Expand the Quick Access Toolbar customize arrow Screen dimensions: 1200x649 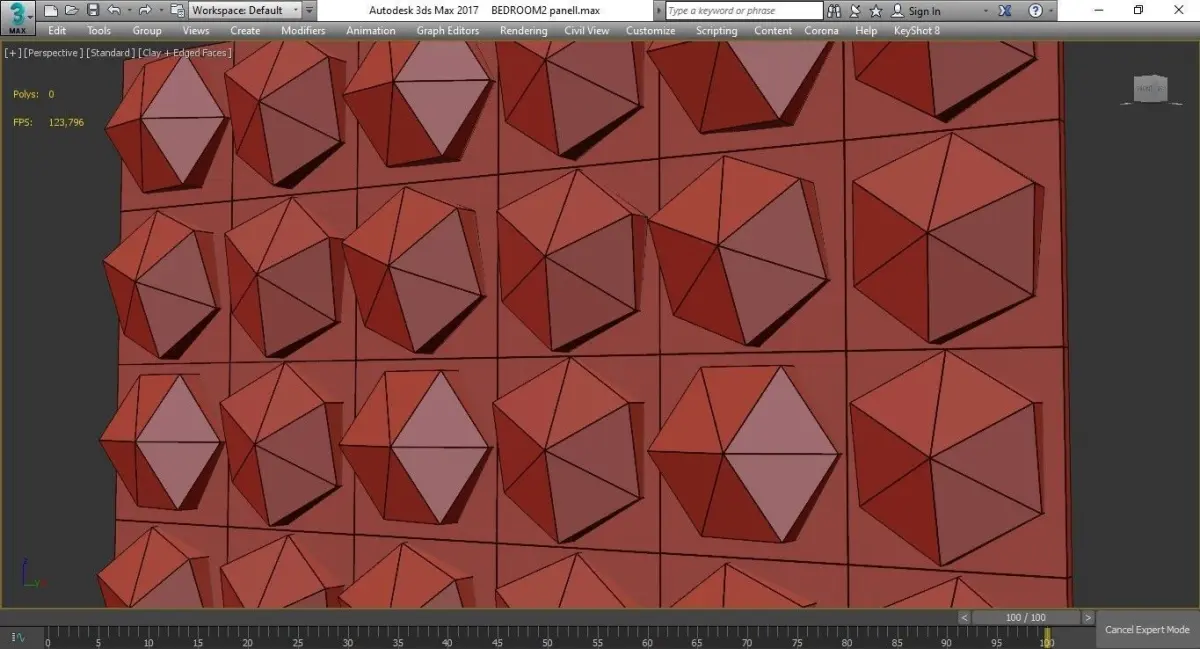point(310,11)
